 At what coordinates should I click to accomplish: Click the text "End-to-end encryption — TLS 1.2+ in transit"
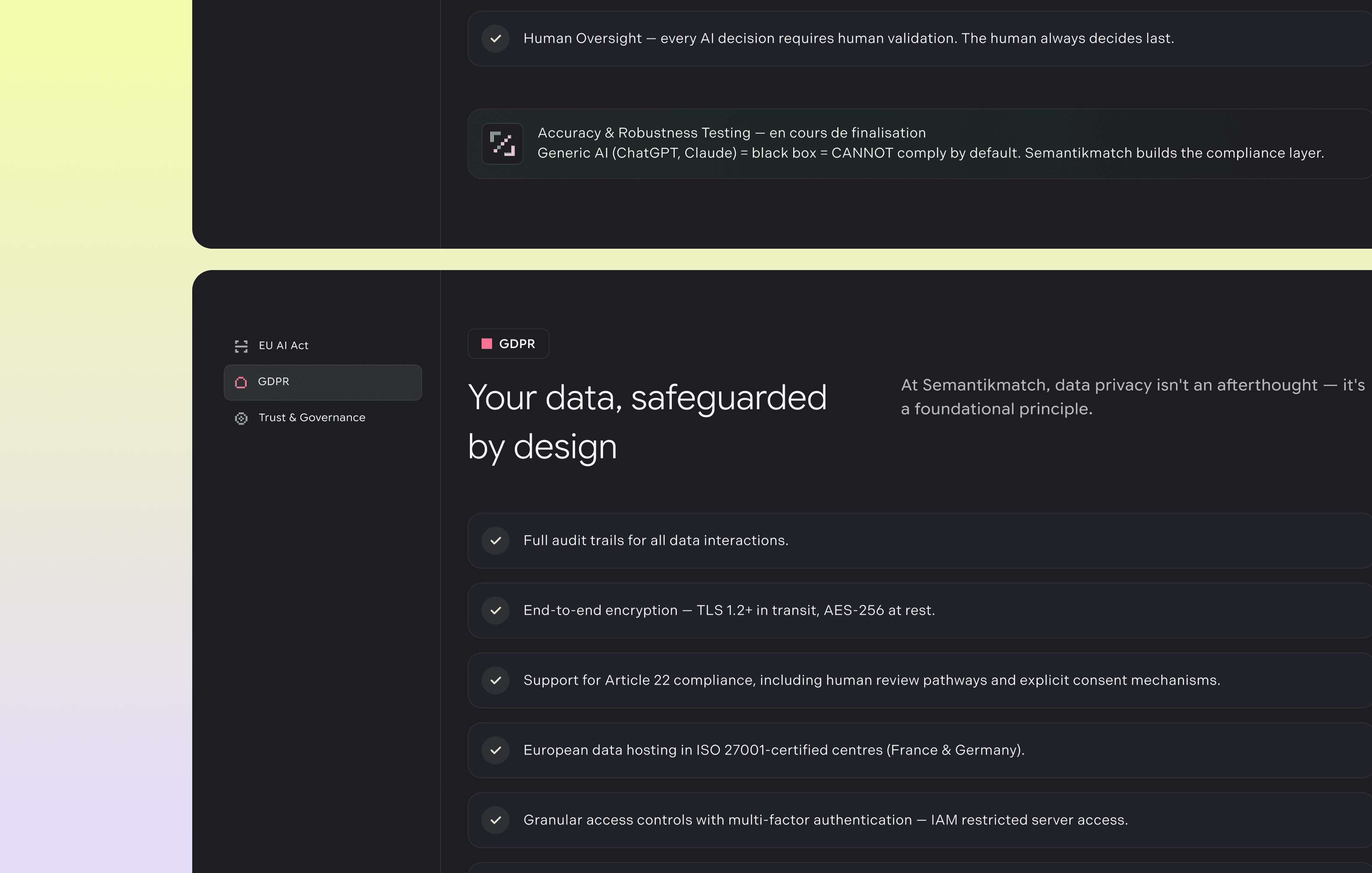pos(671,610)
